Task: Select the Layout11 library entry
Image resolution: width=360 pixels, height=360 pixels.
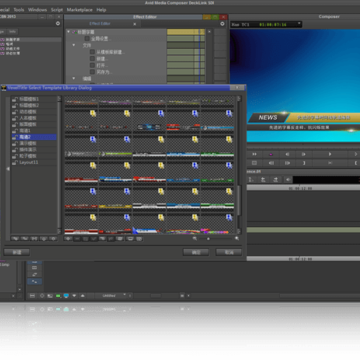Action: point(34,162)
